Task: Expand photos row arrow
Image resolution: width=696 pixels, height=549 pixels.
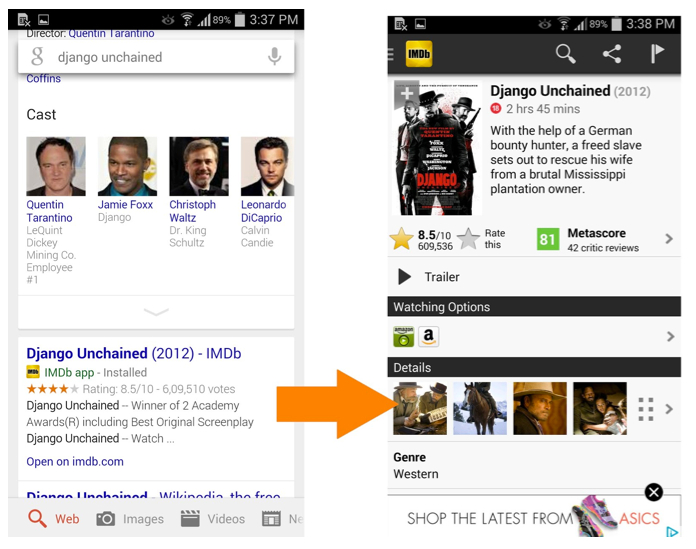Action: click(x=669, y=409)
